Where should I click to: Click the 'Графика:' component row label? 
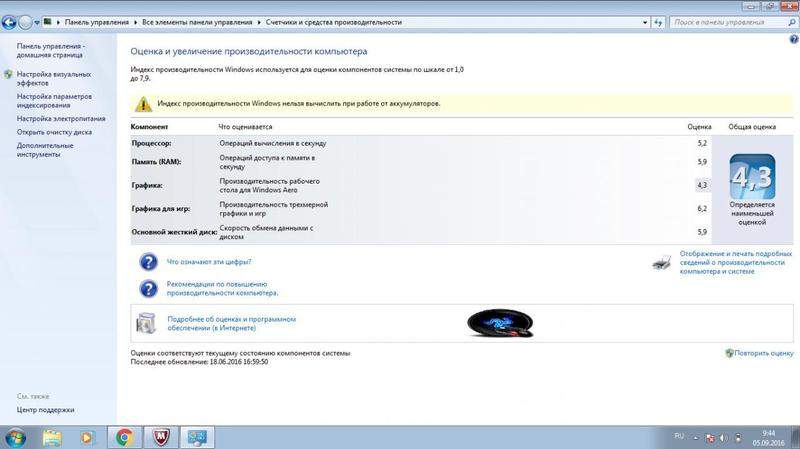(x=147, y=185)
